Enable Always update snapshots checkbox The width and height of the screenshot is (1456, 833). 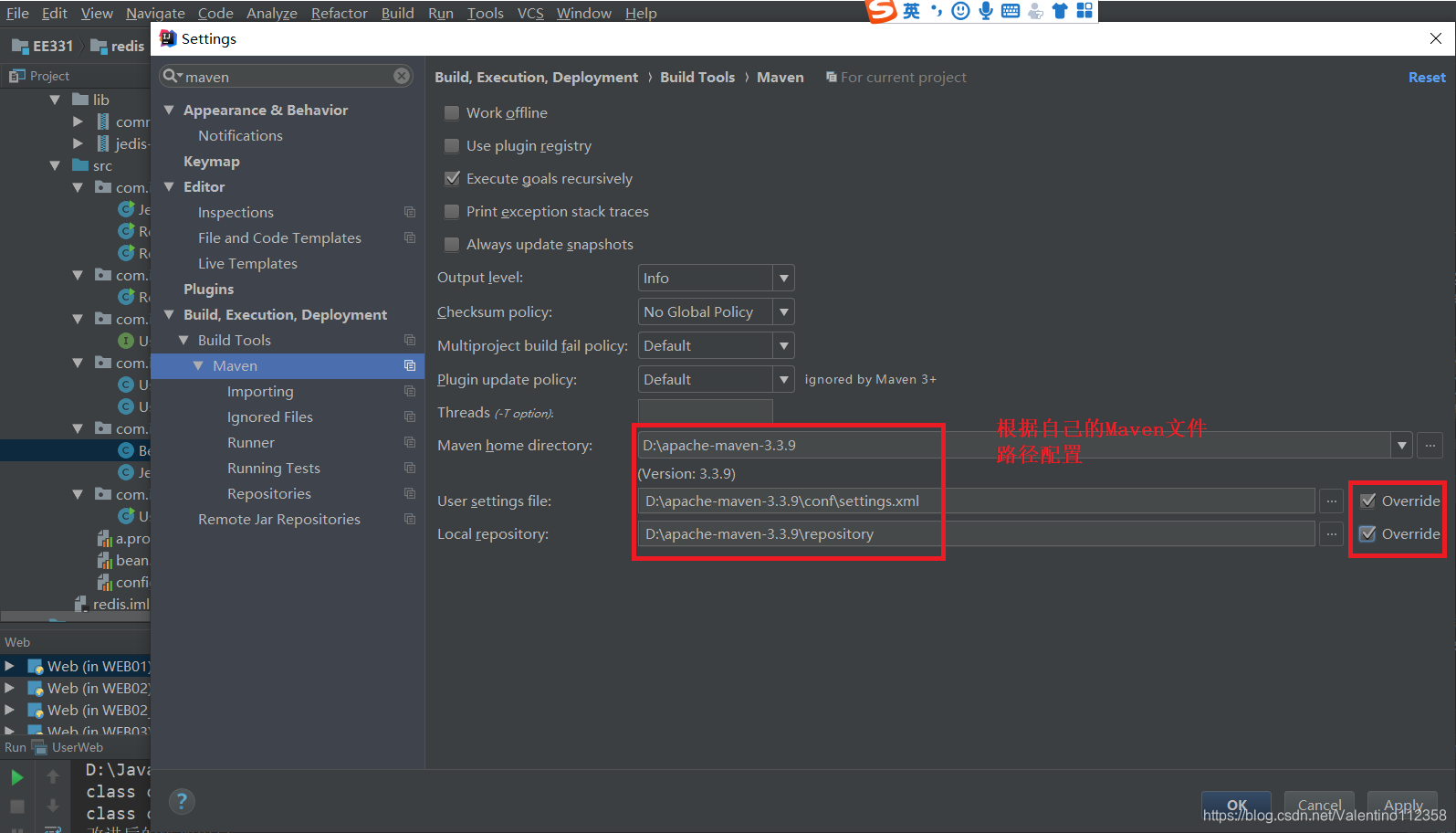coord(451,244)
